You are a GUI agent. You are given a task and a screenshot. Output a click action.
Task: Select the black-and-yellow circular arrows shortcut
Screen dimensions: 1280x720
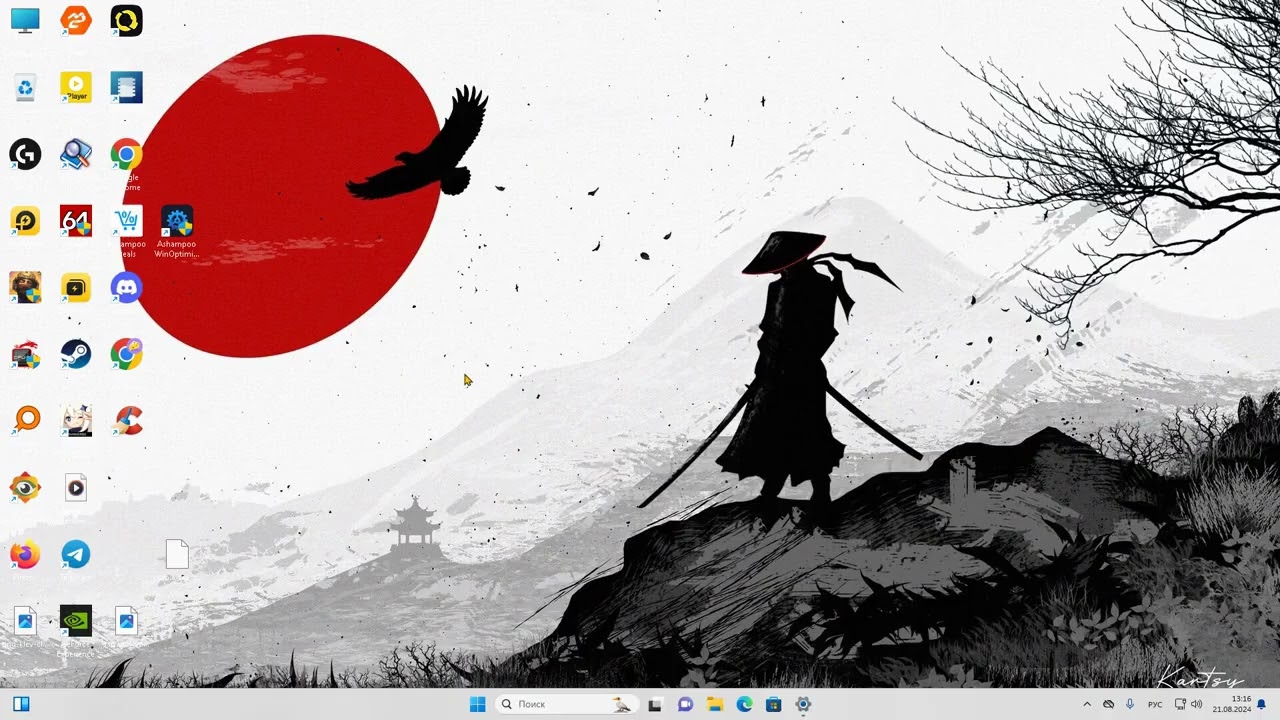point(127,20)
